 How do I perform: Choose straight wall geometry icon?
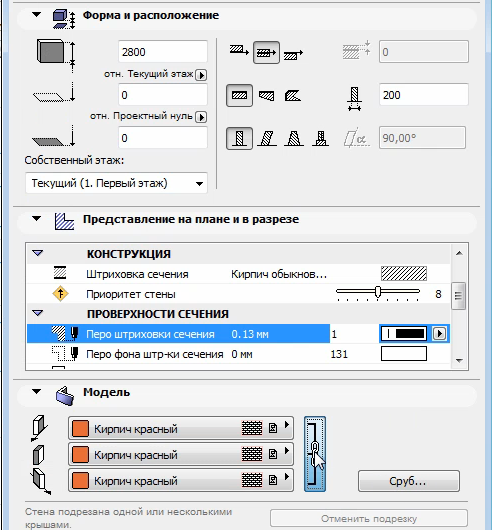[x=239, y=95]
